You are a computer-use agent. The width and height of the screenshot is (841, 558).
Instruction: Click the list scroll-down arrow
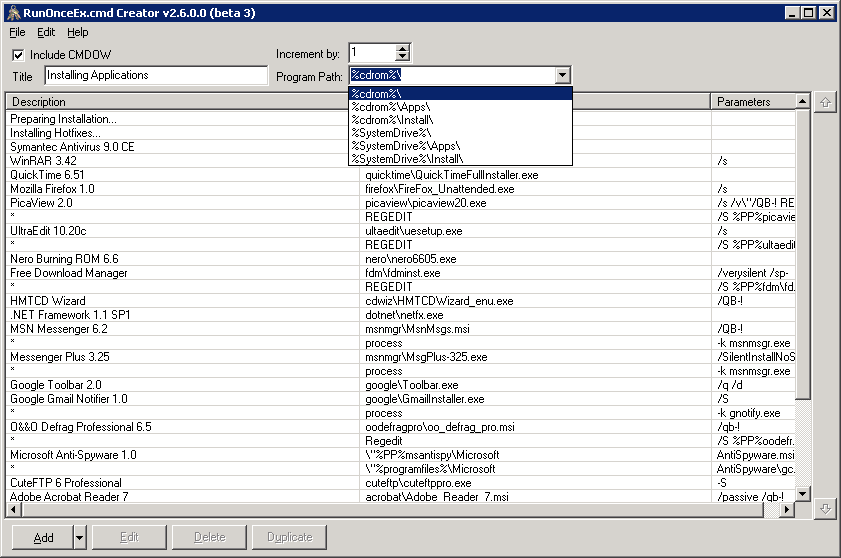(802, 494)
